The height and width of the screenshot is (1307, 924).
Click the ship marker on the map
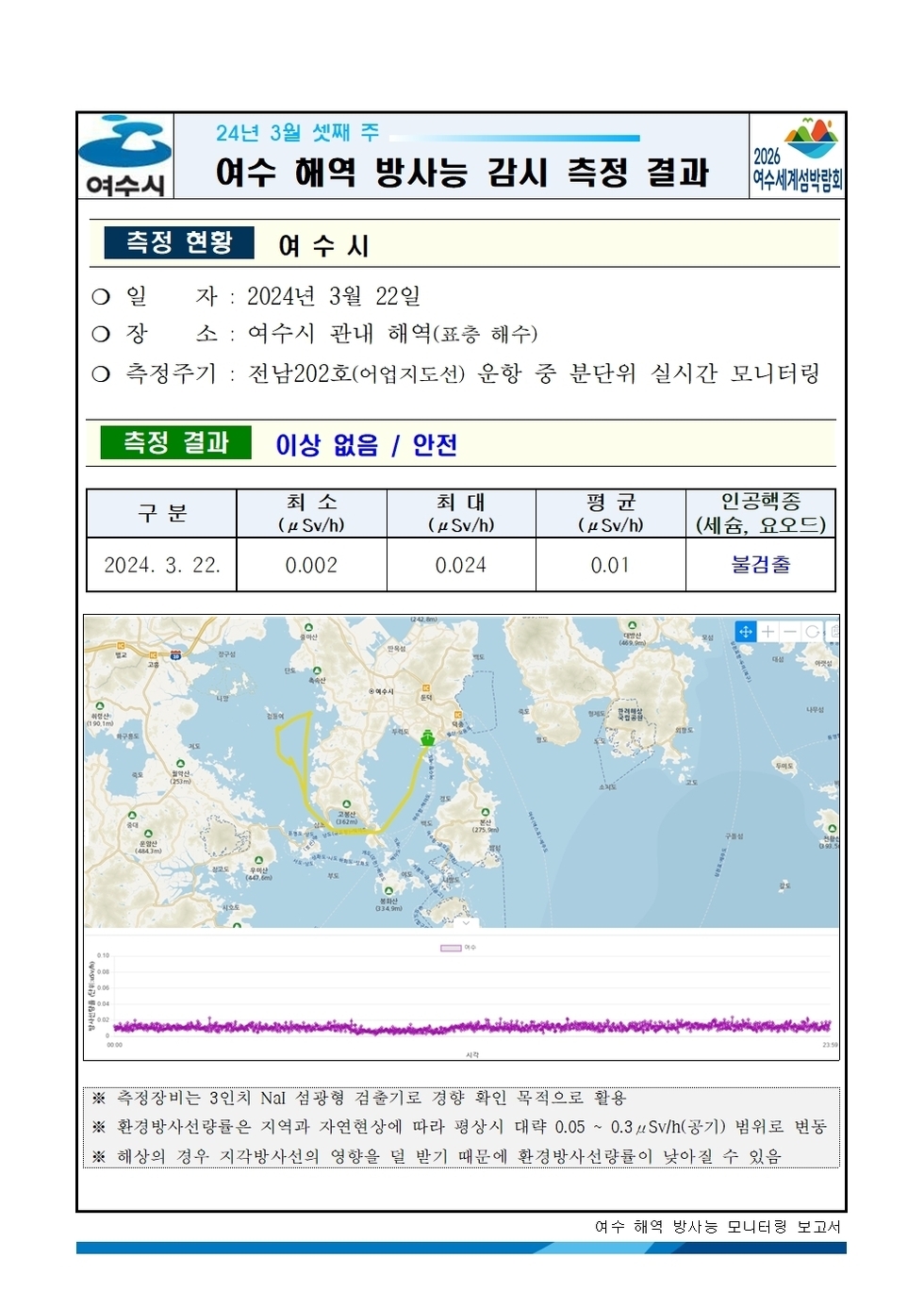pyautogui.click(x=425, y=739)
